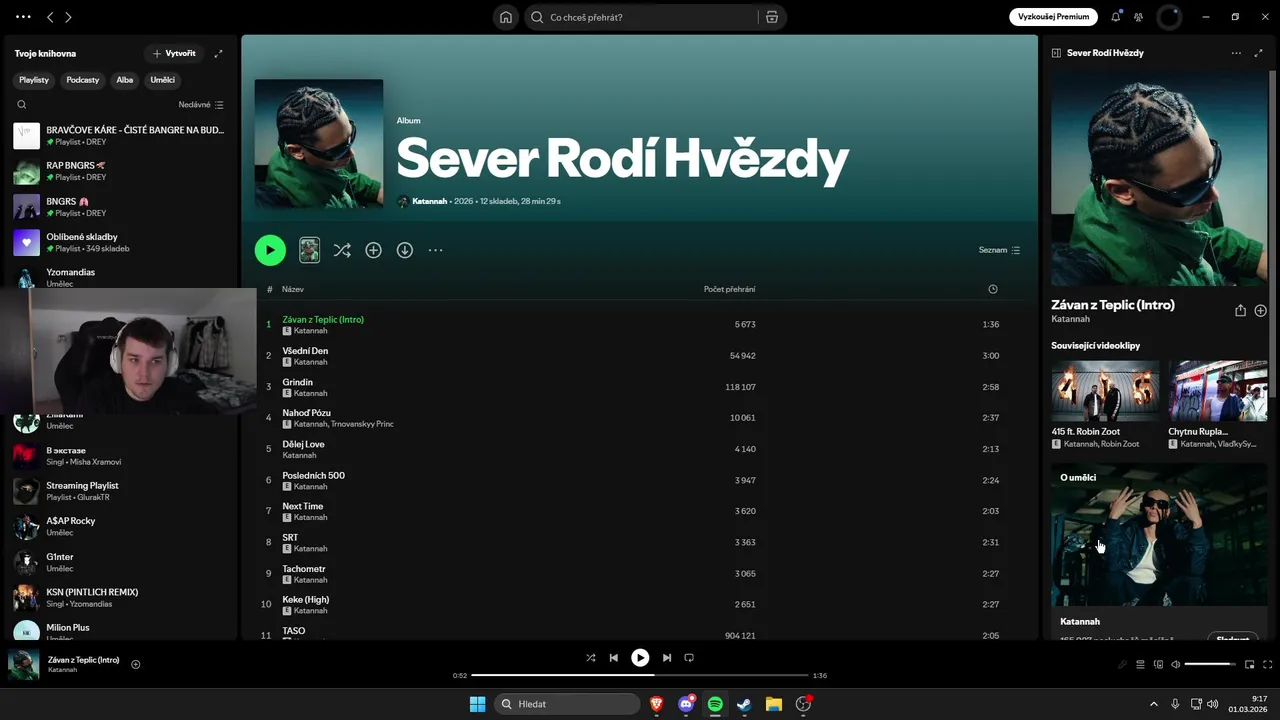Image resolution: width=1280 pixels, height=720 pixels.
Task: Go to Spotify Home icon
Action: coord(506,17)
